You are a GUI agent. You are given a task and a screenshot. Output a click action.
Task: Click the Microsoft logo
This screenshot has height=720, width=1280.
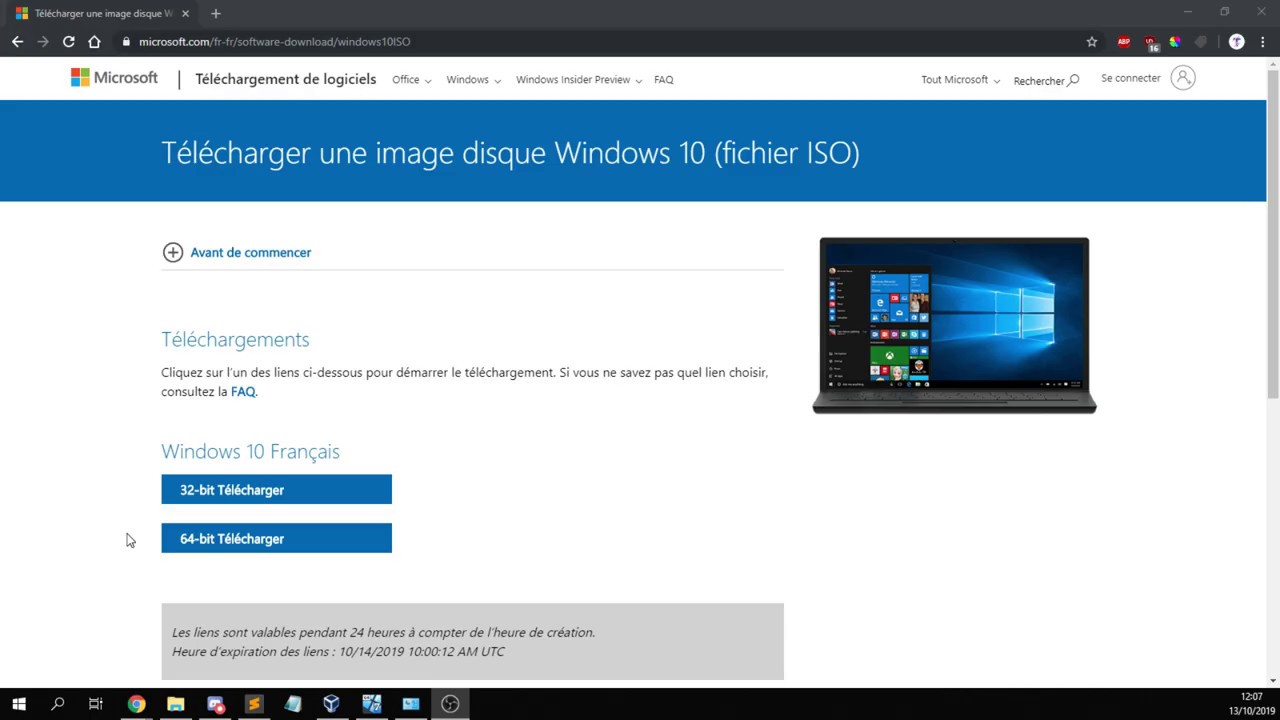(x=114, y=78)
